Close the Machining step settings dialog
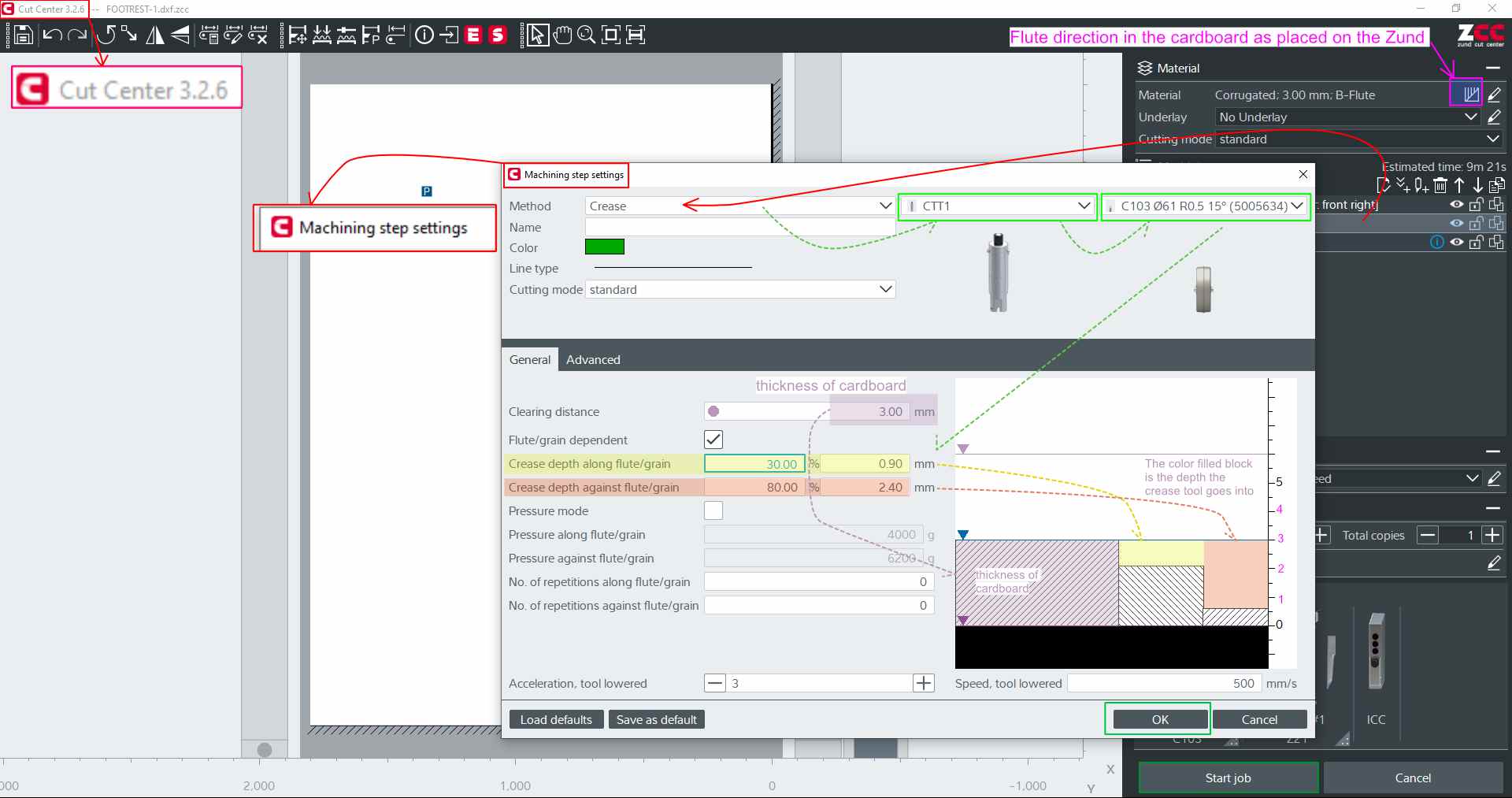The height and width of the screenshot is (798, 1512). pos(1303,174)
